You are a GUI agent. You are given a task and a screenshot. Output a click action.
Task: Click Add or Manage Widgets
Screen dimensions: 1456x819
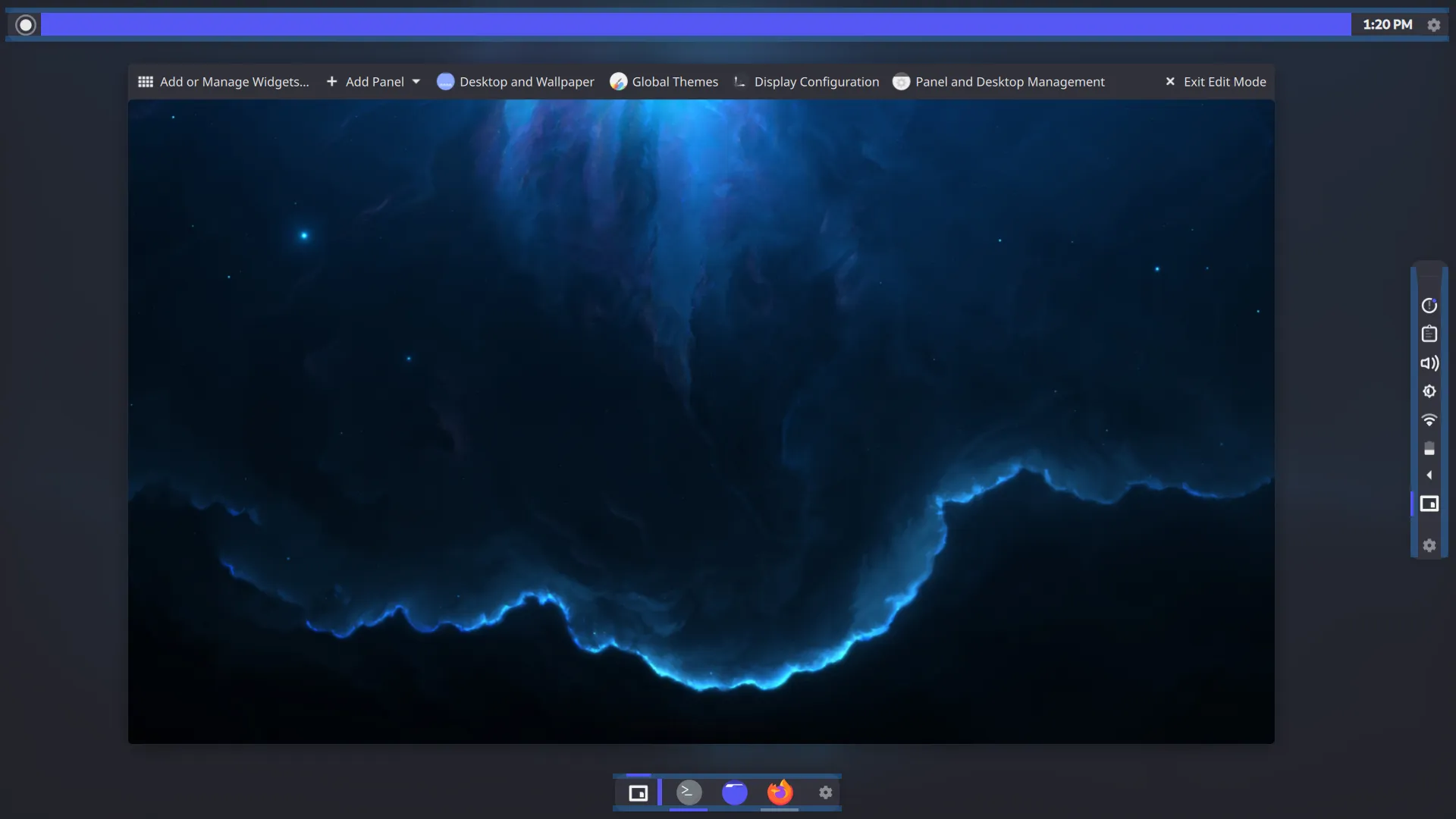pos(223,81)
